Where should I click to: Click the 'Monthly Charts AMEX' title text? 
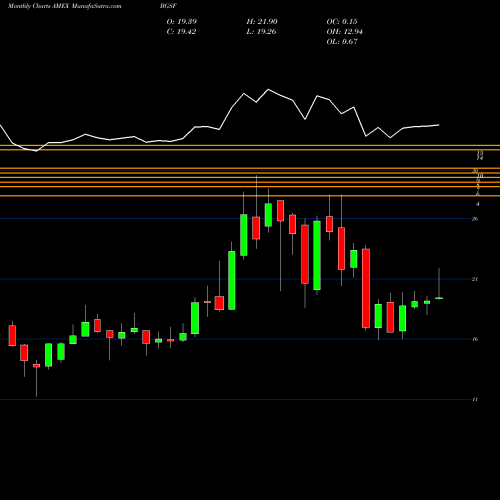click(x=38, y=6)
